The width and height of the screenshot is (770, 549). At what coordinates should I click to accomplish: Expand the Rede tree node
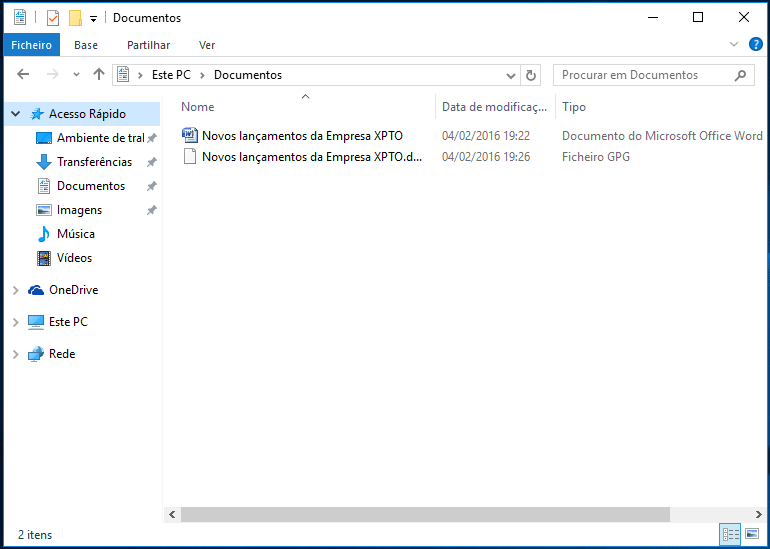(15, 354)
